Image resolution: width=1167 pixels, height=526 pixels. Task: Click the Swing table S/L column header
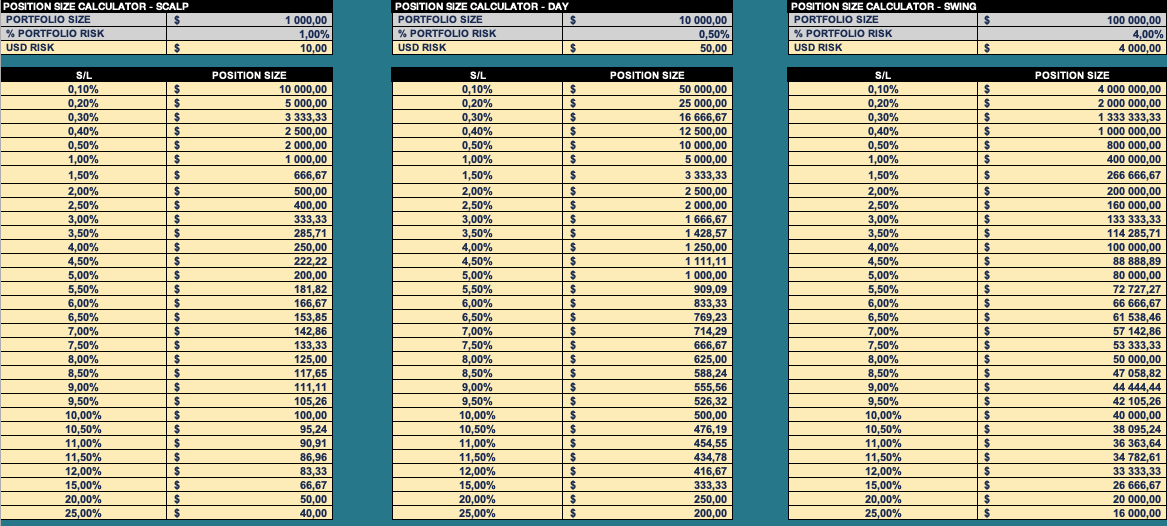[x=883, y=75]
